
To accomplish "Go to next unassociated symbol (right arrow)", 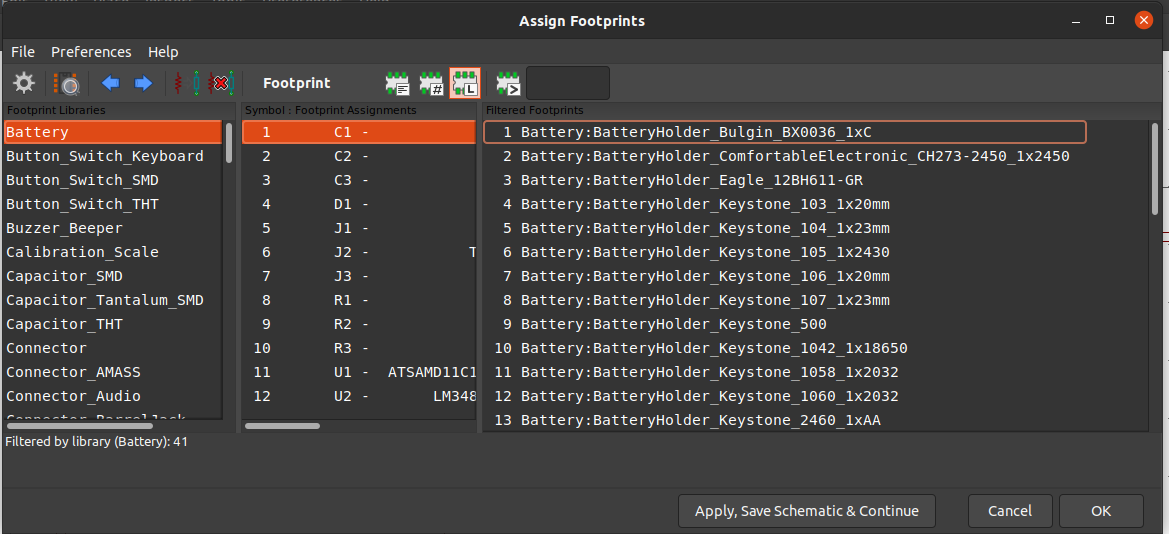I will pyautogui.click(x=143, y=83).
